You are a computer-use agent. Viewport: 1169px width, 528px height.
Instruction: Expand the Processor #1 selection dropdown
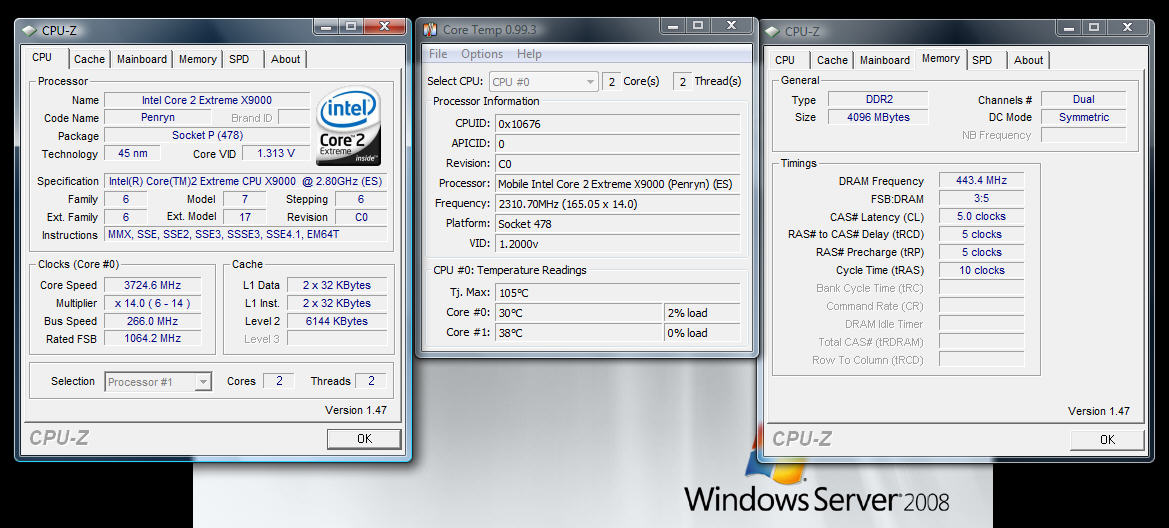pos(158,382)
